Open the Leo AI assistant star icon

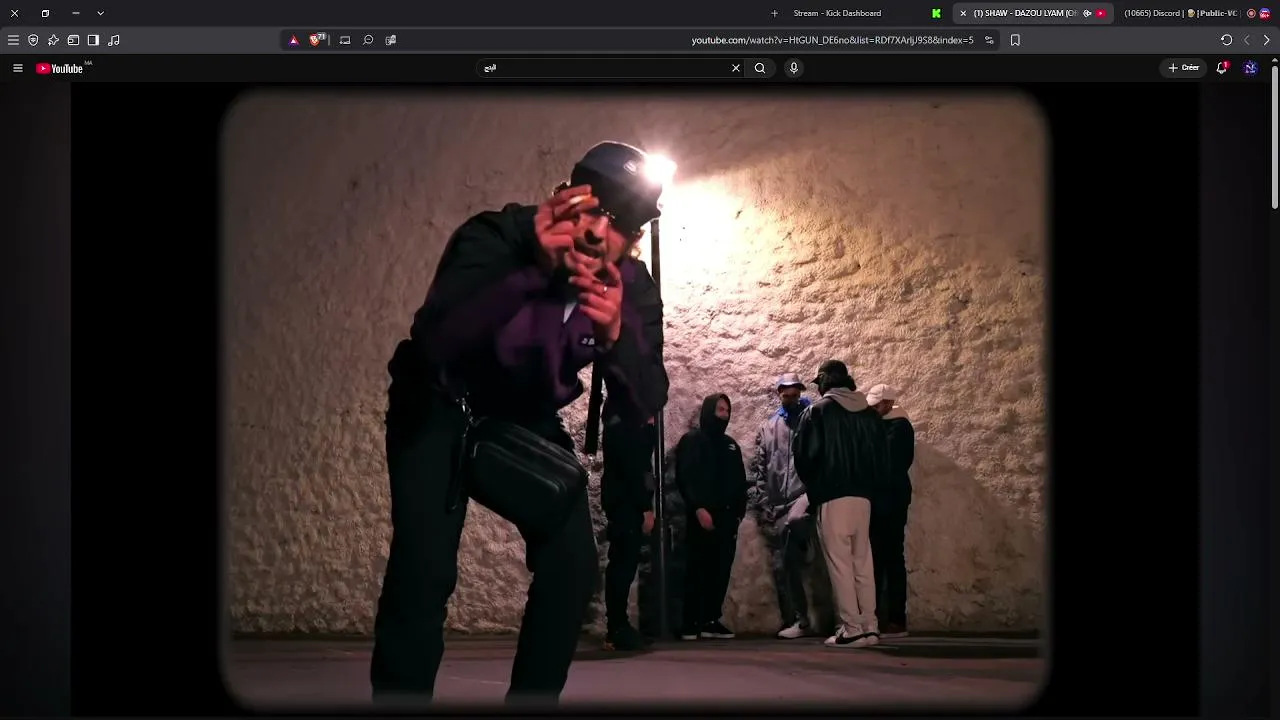pyautogui.click(x=53, y=40)
